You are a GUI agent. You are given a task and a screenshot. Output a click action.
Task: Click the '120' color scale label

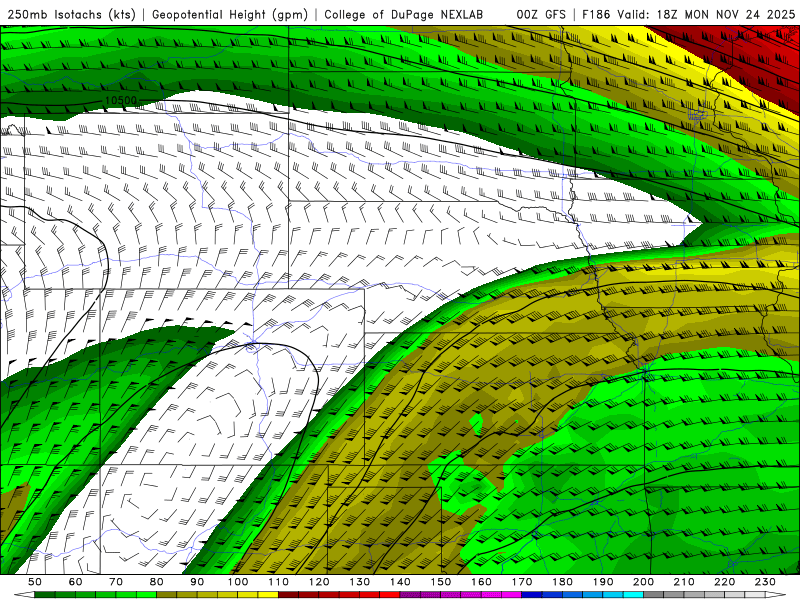(319, 582)
